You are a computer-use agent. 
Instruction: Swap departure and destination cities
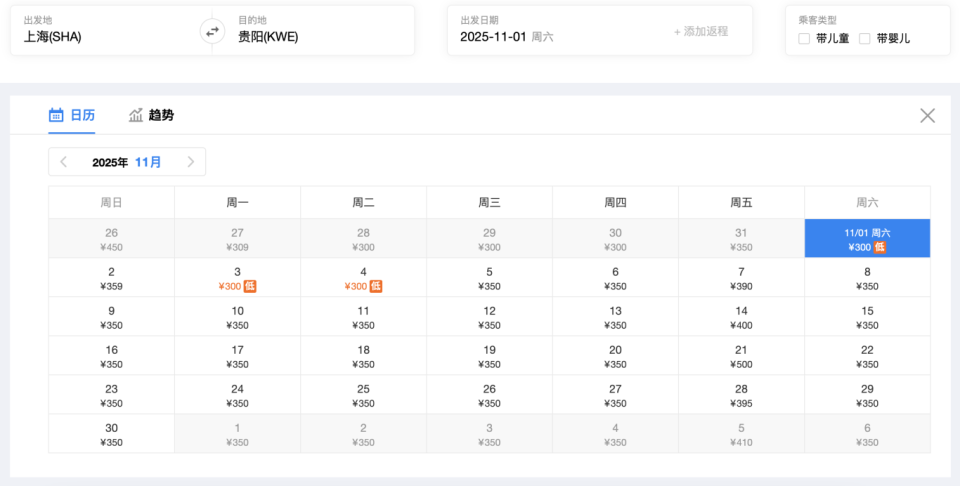coord(212,31)
